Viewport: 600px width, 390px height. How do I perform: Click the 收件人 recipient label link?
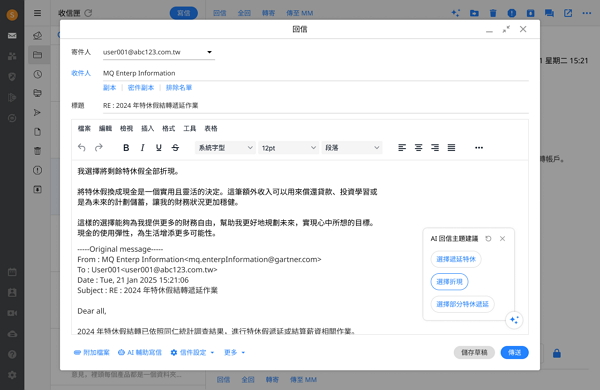81,73
